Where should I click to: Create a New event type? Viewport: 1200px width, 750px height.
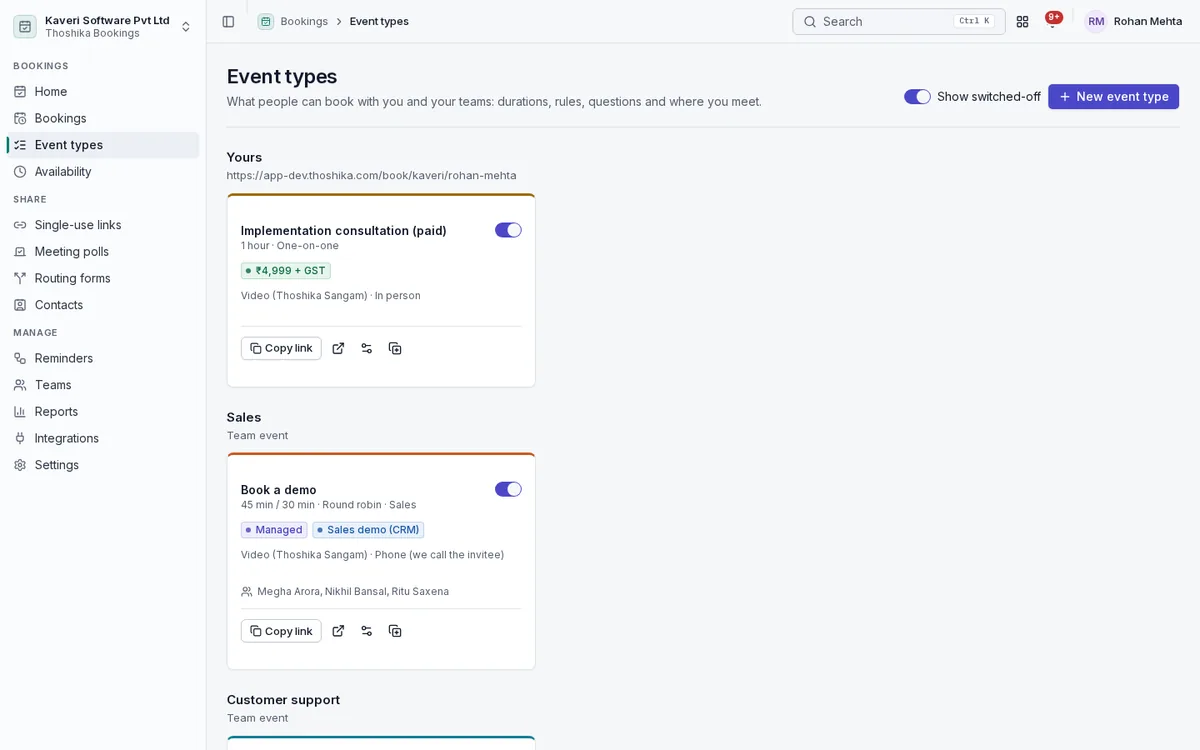[x=1113, y=96]
